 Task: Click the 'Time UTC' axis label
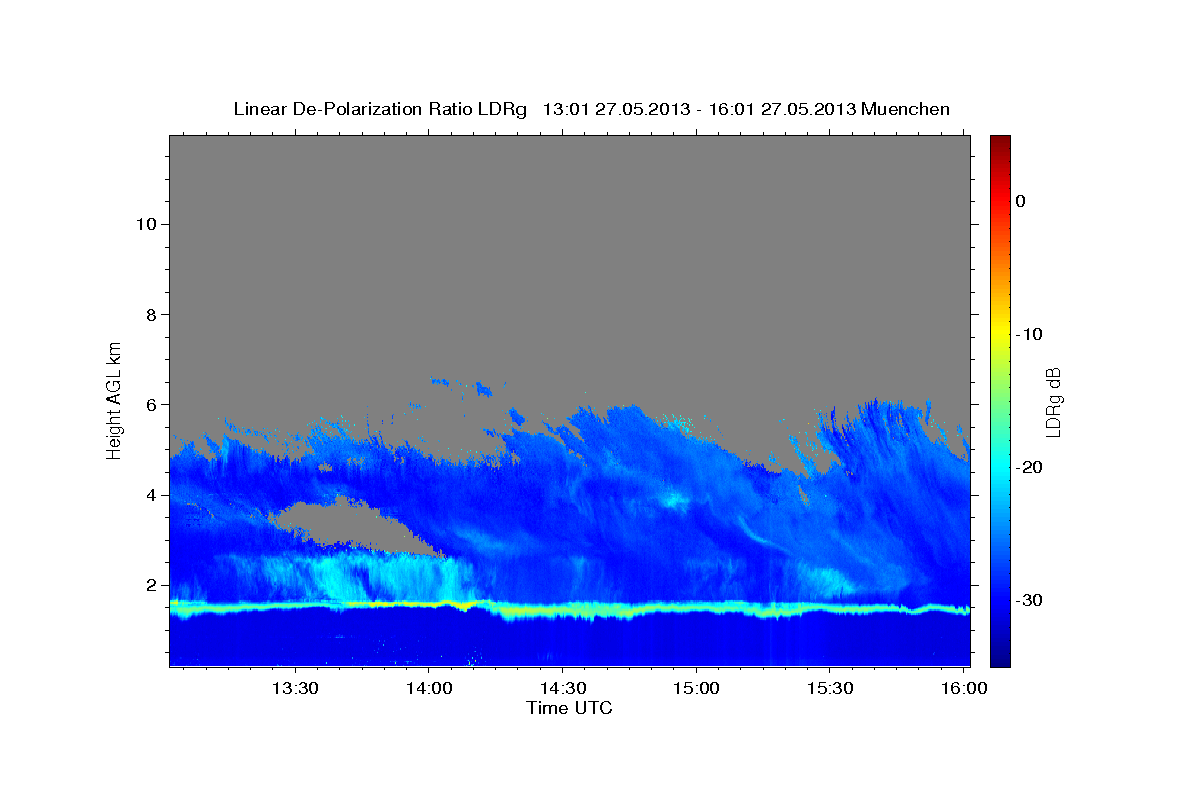coord(569,708)
